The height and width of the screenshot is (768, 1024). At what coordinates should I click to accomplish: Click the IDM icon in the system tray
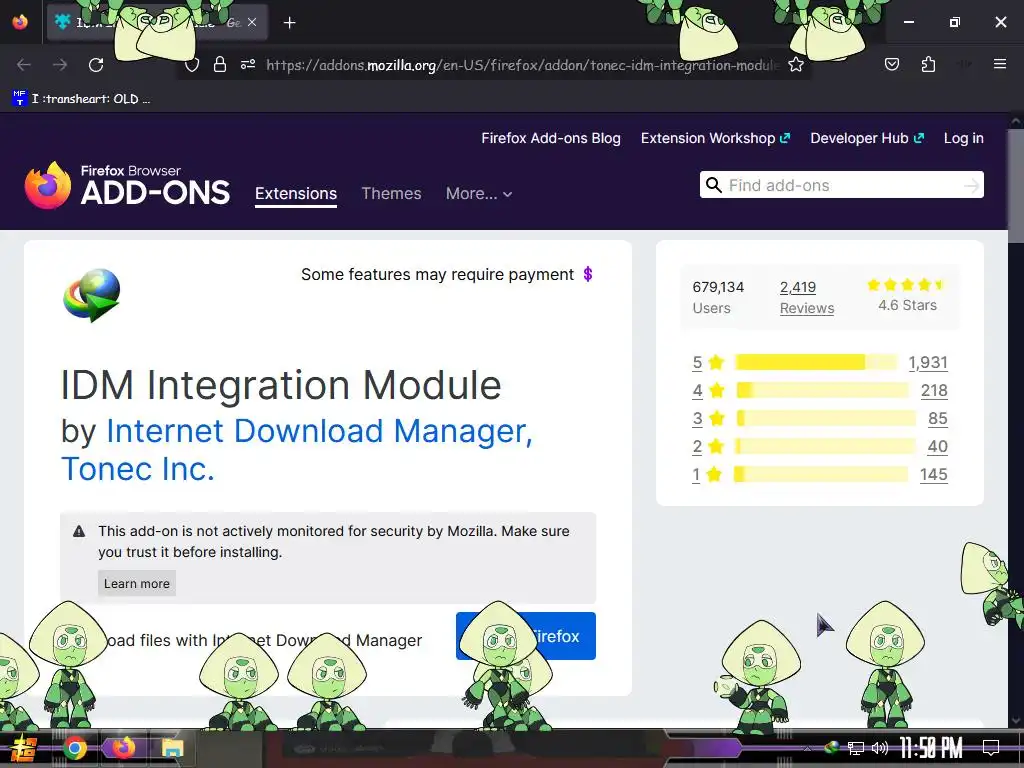coord(831,747)
